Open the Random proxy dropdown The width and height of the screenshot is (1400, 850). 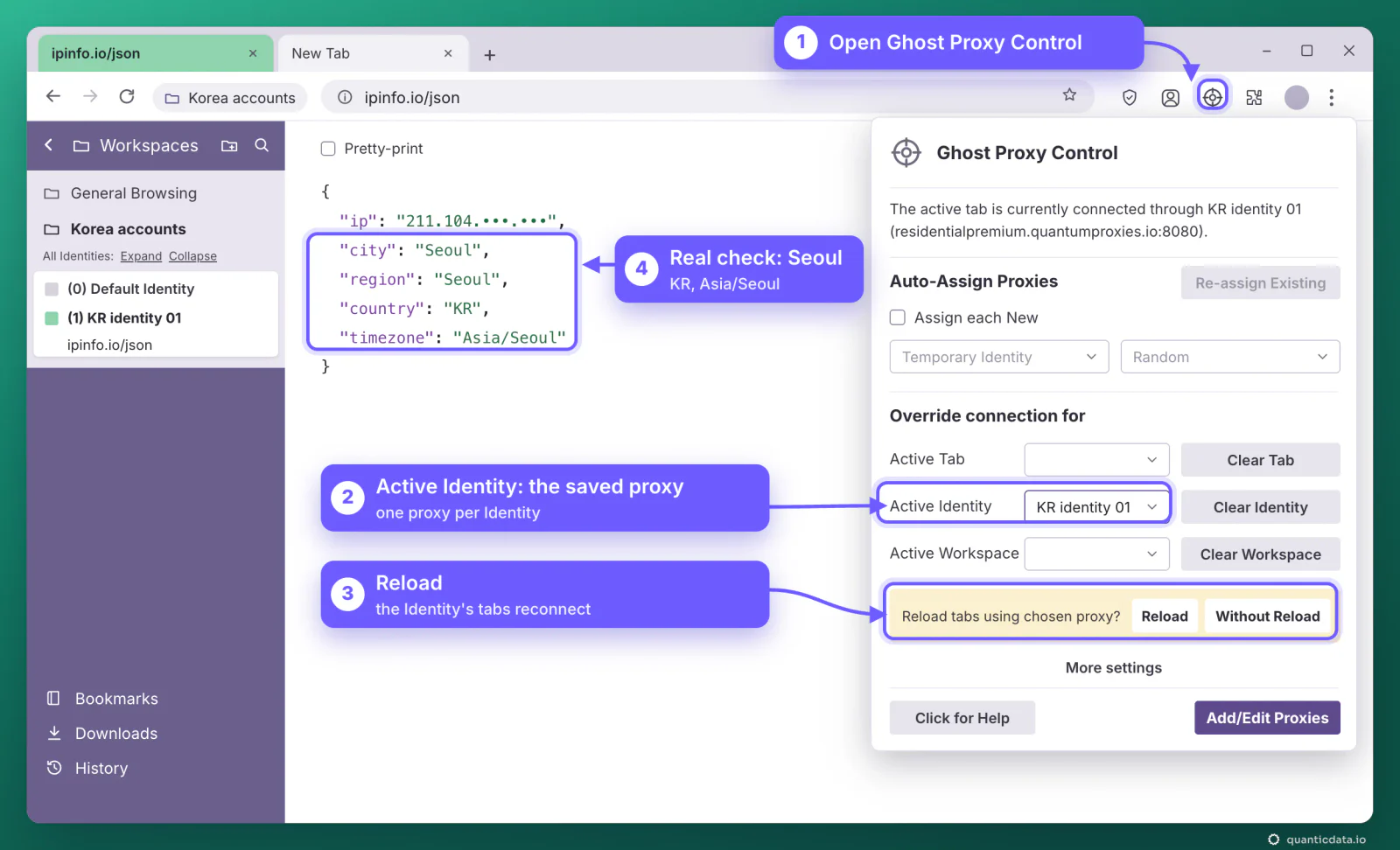[1230, 357]
